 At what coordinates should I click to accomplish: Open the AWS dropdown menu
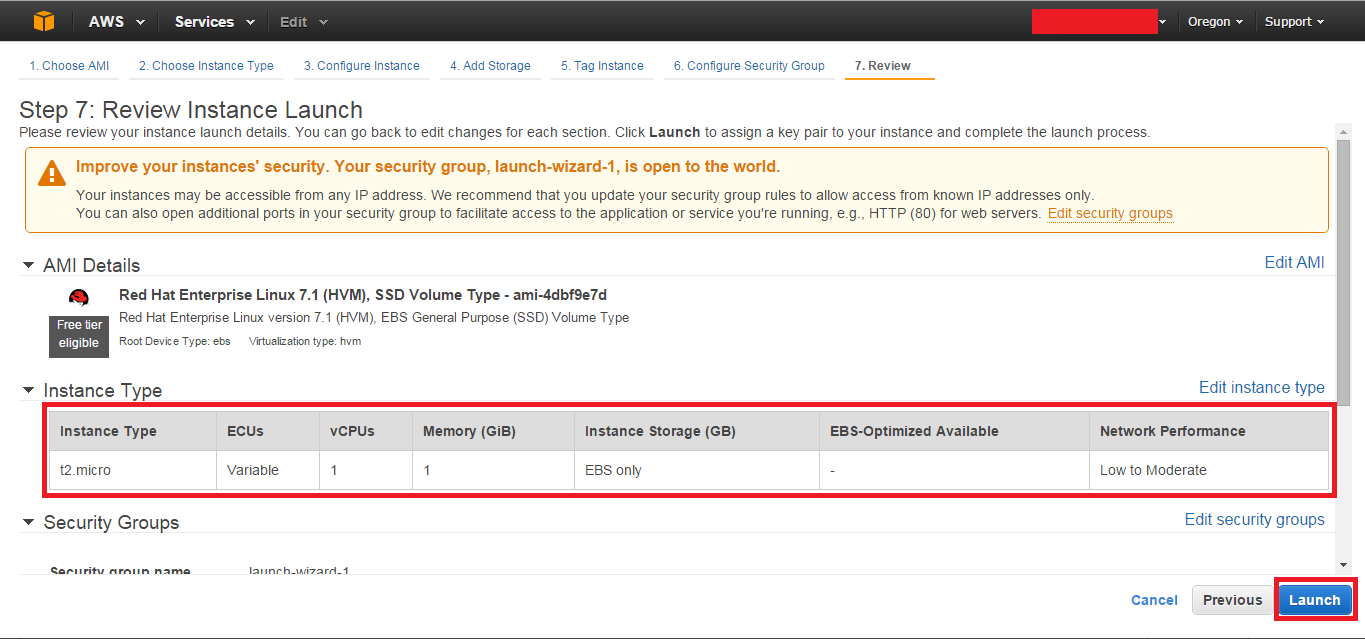[116, 21]
